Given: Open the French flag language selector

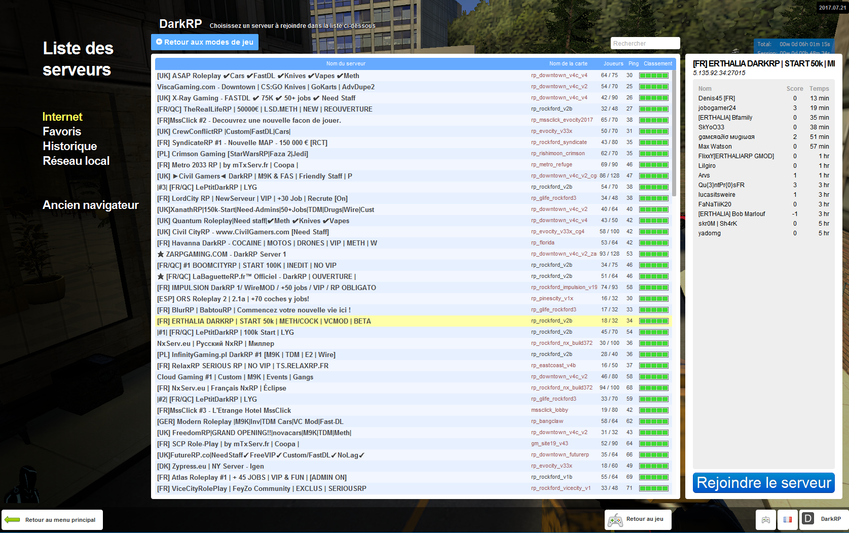Looking at the screenshot, I should point(787,519).
